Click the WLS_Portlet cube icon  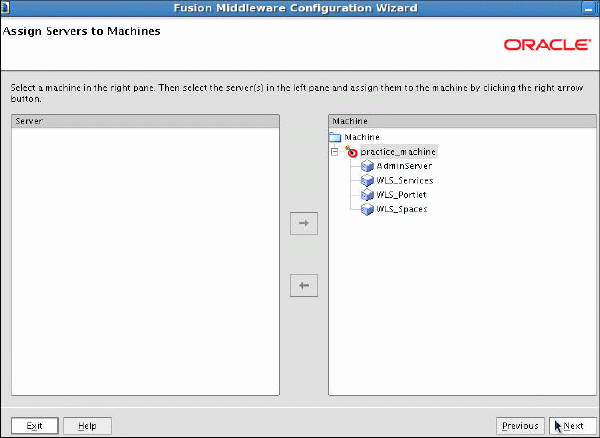[x=367, y=195]
